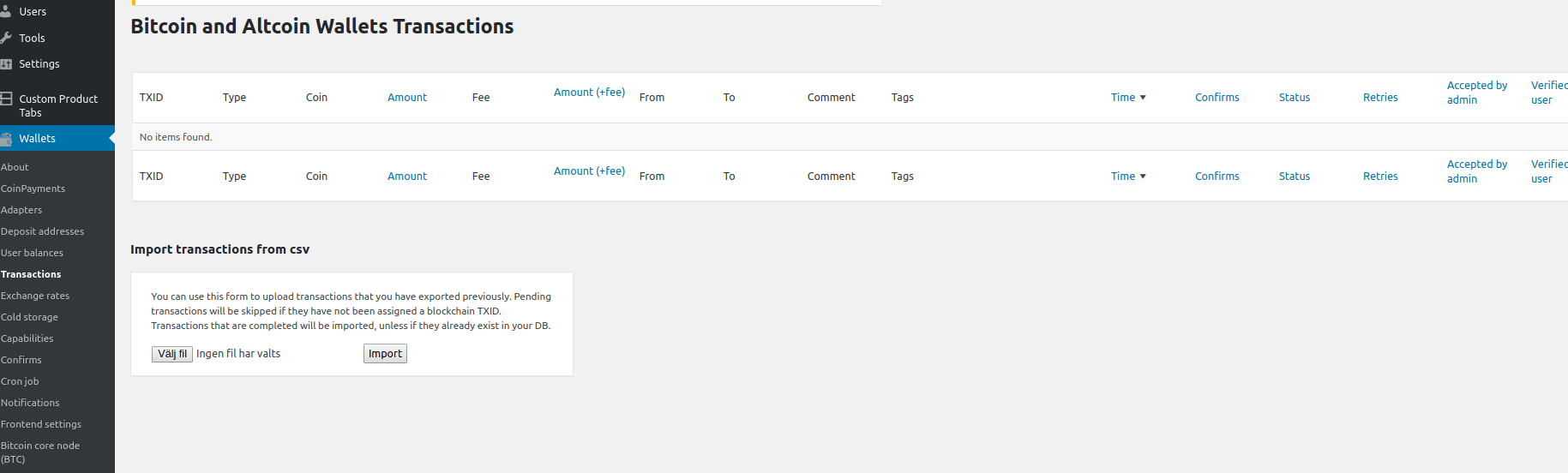Click Comment column header in top row
Screen dimensions: 1568x473
coord(831,98)
